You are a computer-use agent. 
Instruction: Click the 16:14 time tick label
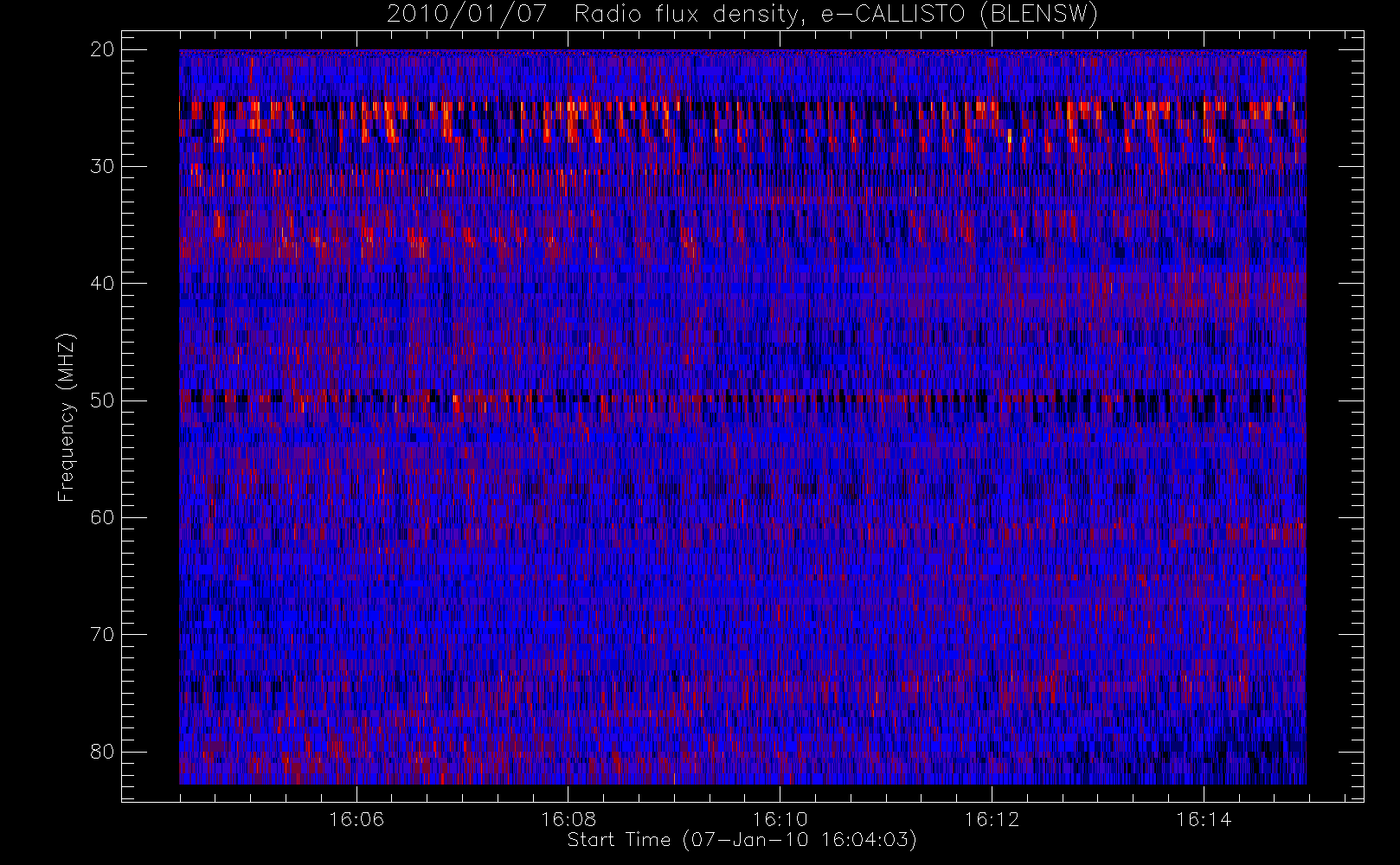(x=1204, y=818)
